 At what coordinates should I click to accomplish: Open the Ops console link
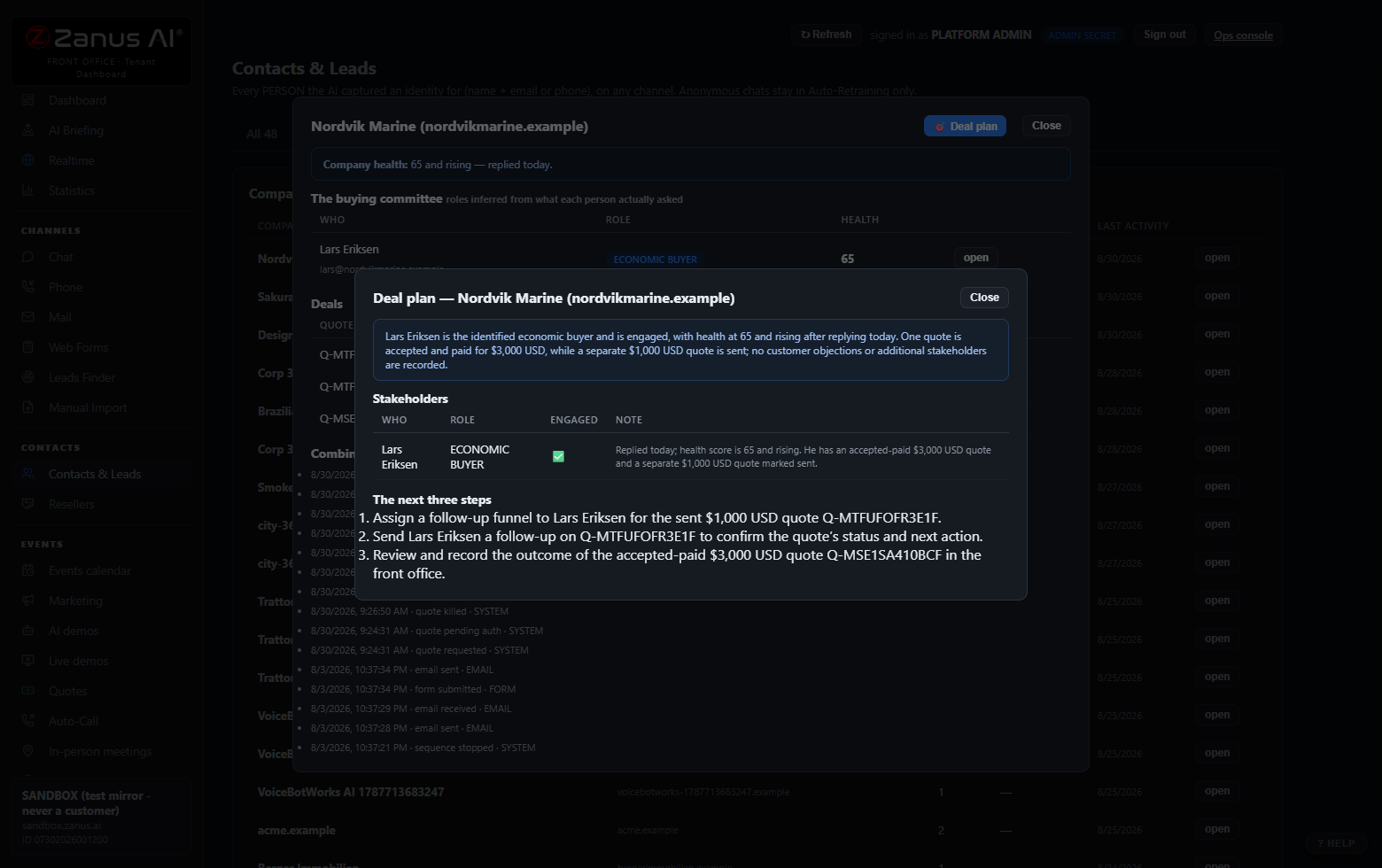1243,35
